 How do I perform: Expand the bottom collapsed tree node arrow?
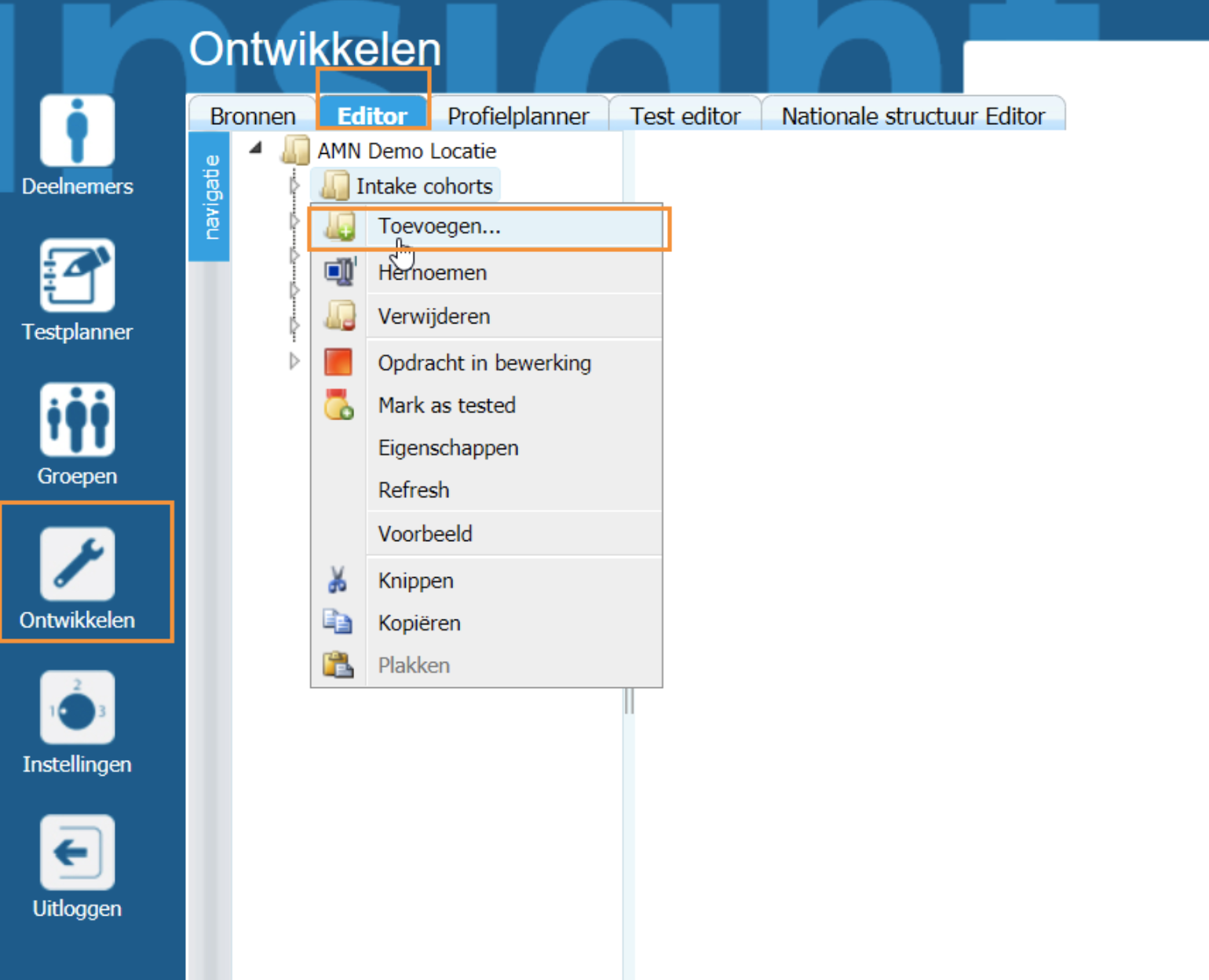point(294,361)
